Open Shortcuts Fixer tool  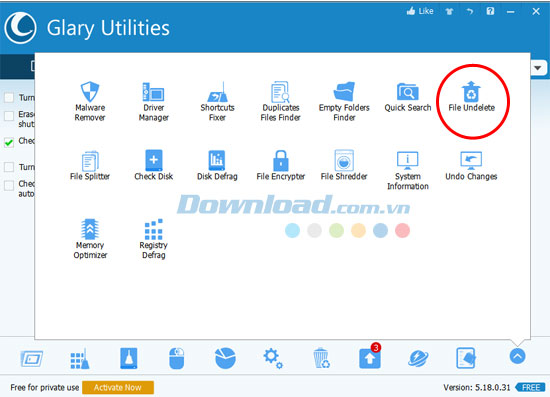click(217, 101)
